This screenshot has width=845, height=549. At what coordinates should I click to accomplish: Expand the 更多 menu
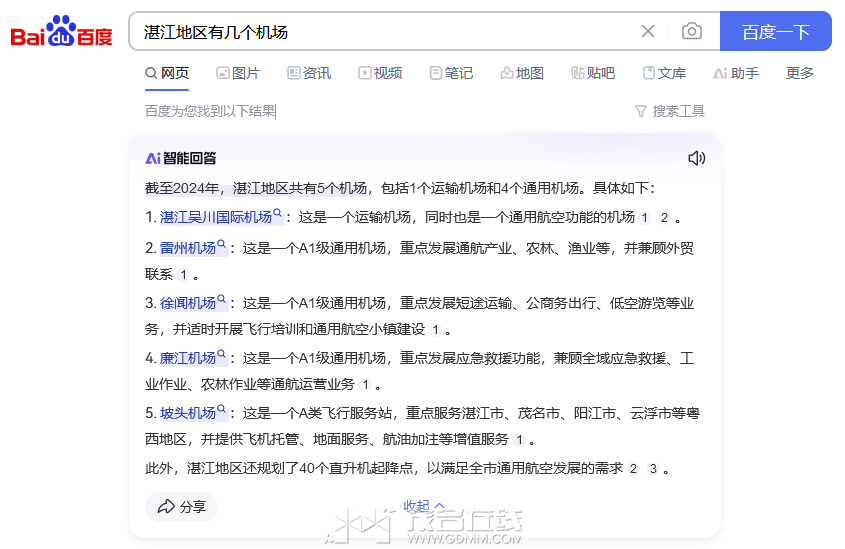(800, 73)
